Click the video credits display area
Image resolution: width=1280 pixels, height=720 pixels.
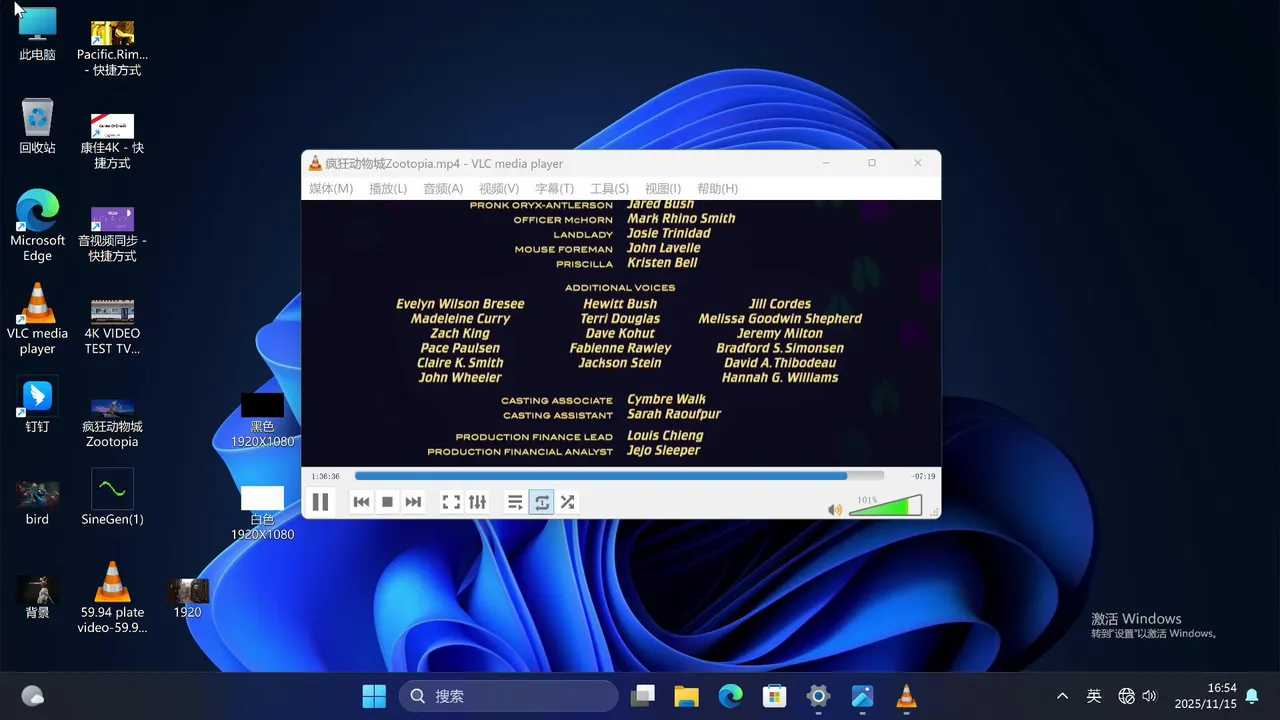[621, 332]
